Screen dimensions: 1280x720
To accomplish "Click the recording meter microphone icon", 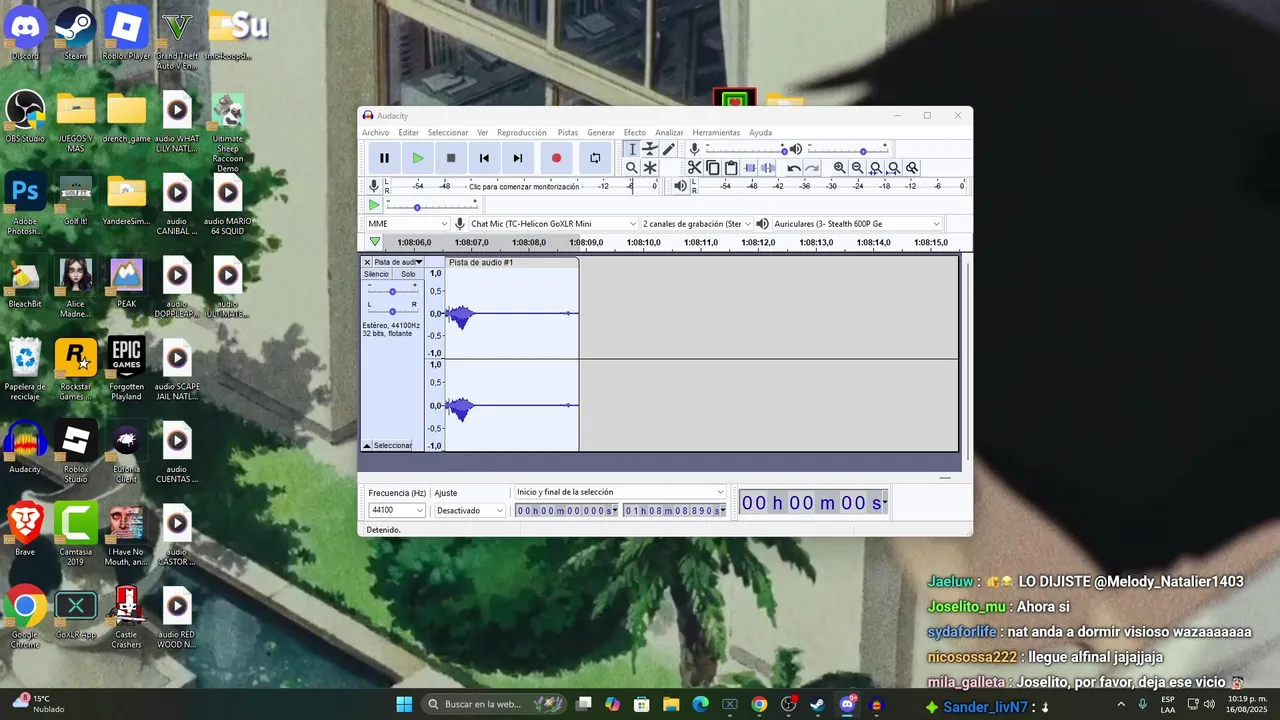I will (x=374, y=186).
